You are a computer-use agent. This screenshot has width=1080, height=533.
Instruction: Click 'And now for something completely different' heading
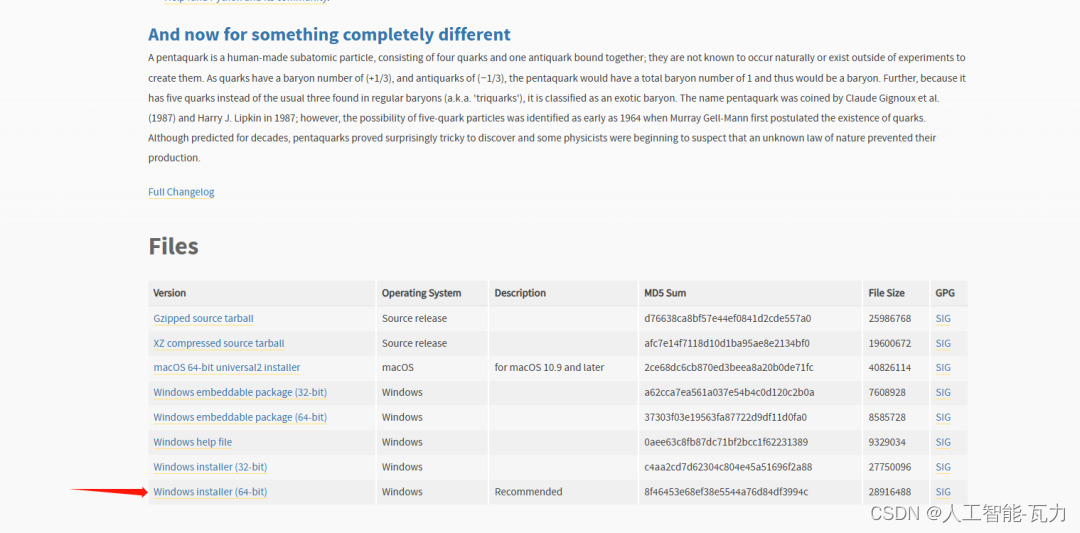tap(329, 34)
